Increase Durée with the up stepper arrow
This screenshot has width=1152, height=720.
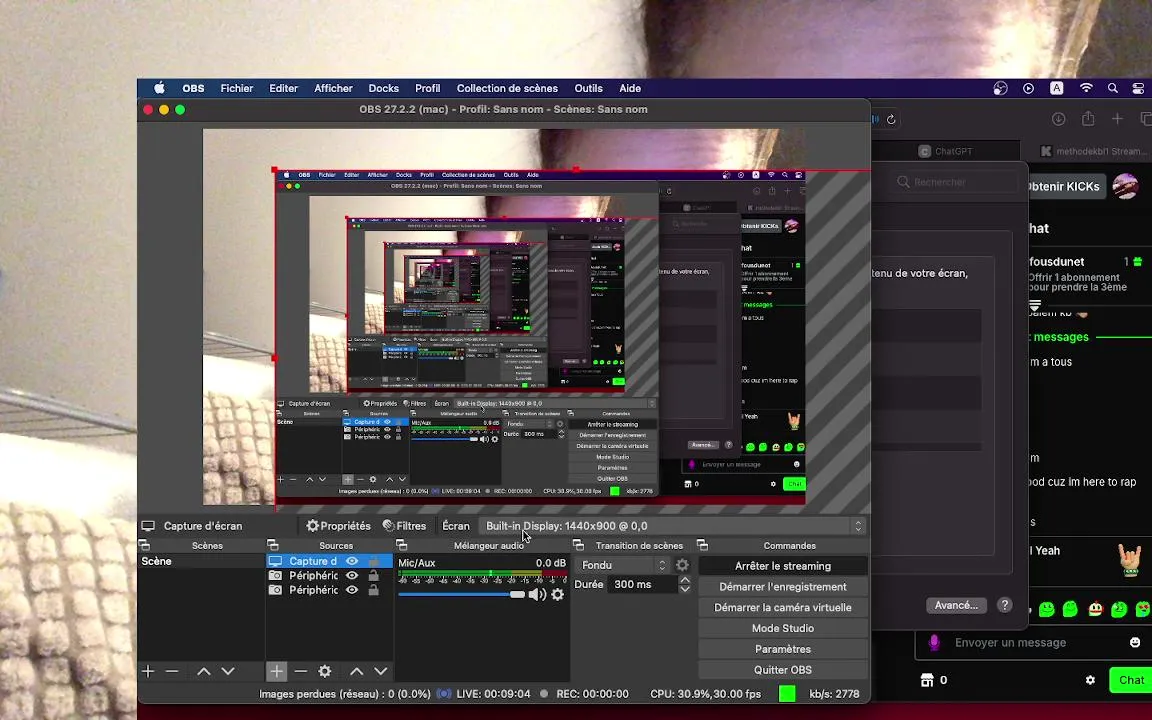pyautogui.click(x=685, y=580)
